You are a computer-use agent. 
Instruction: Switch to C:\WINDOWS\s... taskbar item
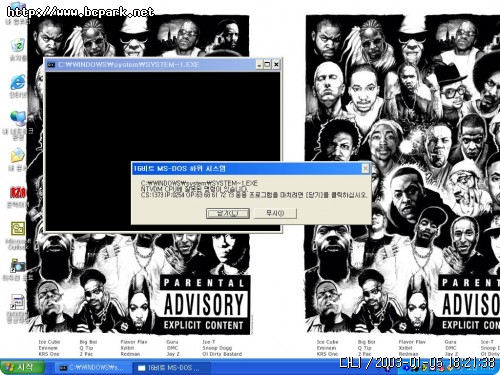(x=91, y=368)
